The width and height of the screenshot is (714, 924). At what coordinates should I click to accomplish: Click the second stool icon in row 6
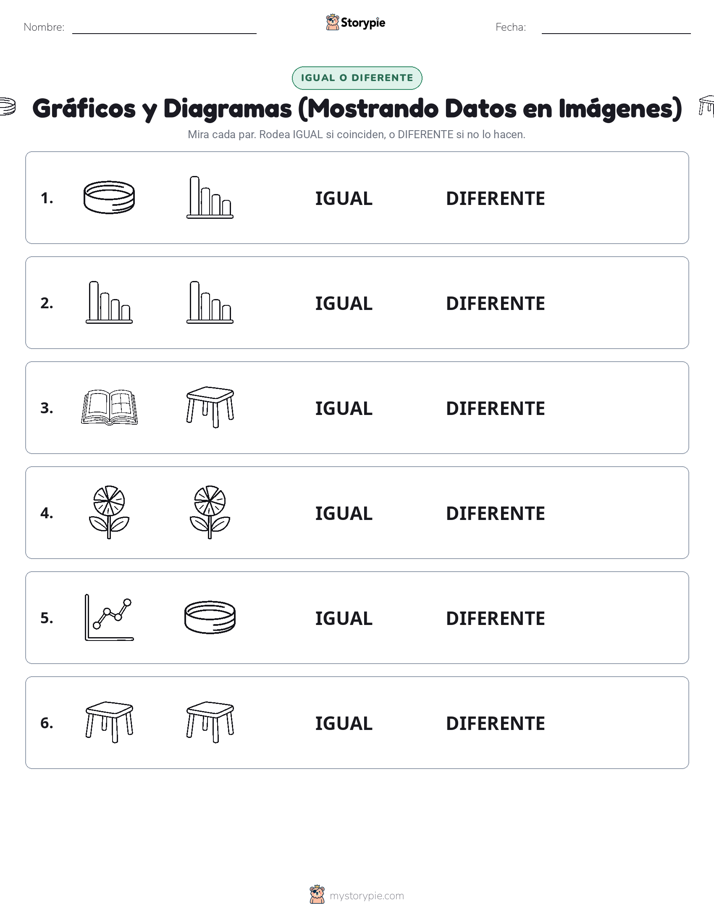pos(210,722)
